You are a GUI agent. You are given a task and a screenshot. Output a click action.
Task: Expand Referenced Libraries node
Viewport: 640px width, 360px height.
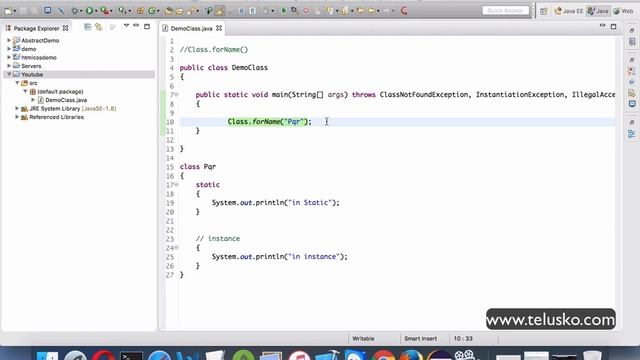point(17,117)
